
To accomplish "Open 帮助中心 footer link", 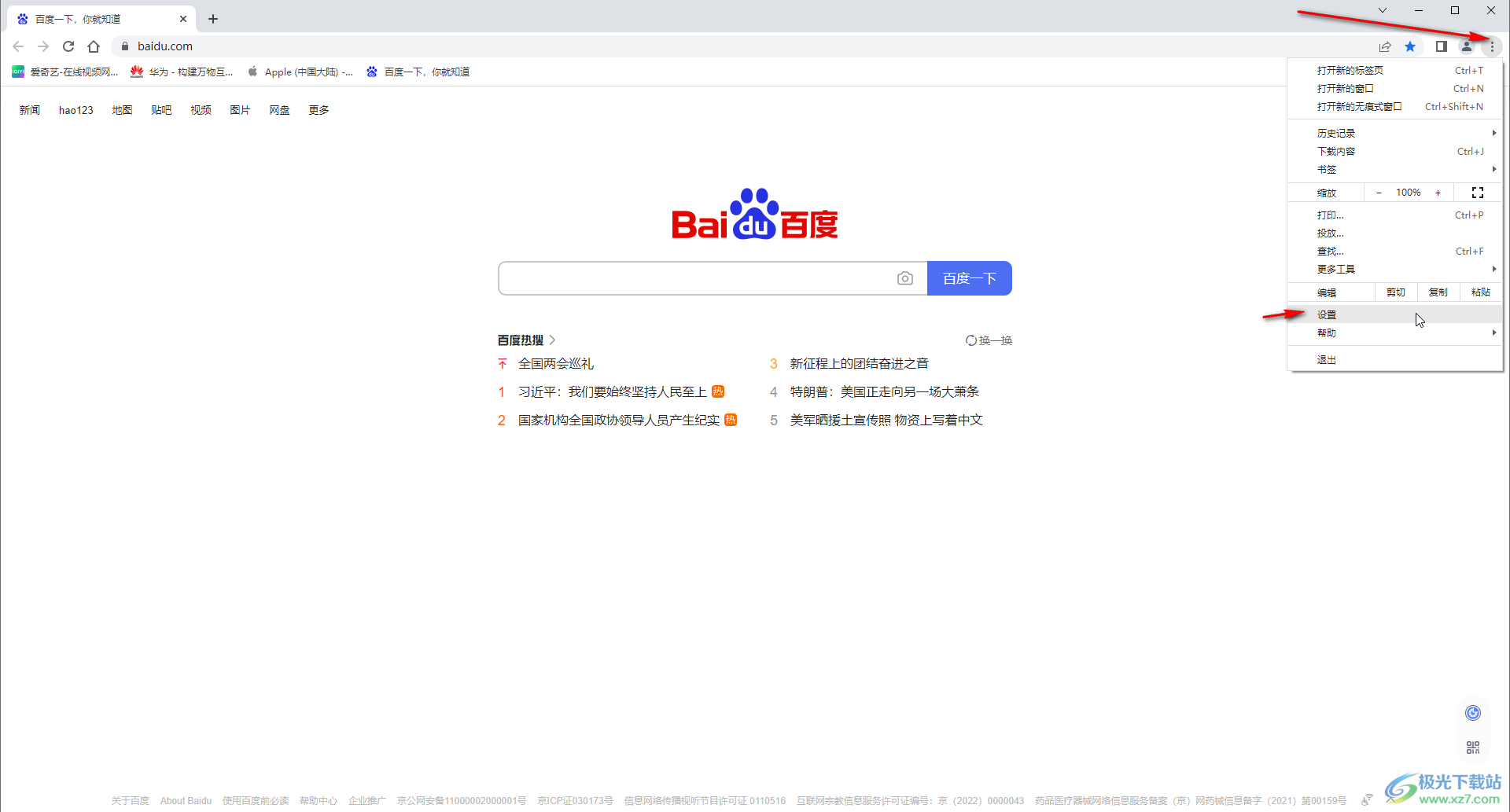I will (319, 801).
